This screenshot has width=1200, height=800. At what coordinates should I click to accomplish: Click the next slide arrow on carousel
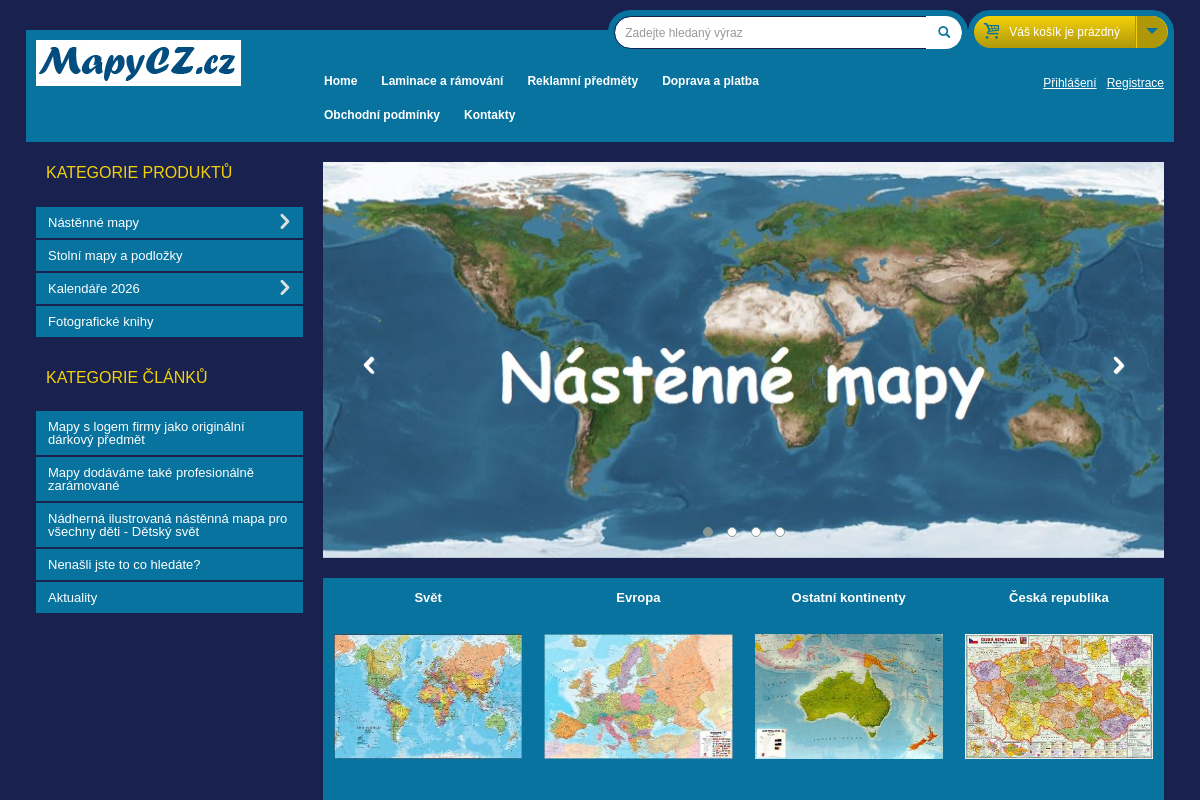[1118, 365]
